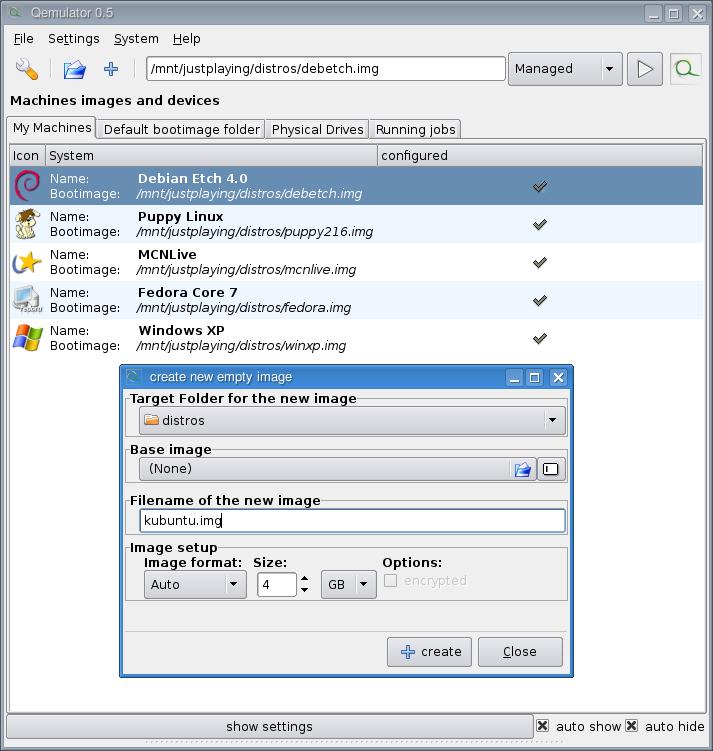This screenshot has height=751, width=713.
Task: Select the Windows XP machine row
Action: 356,338
